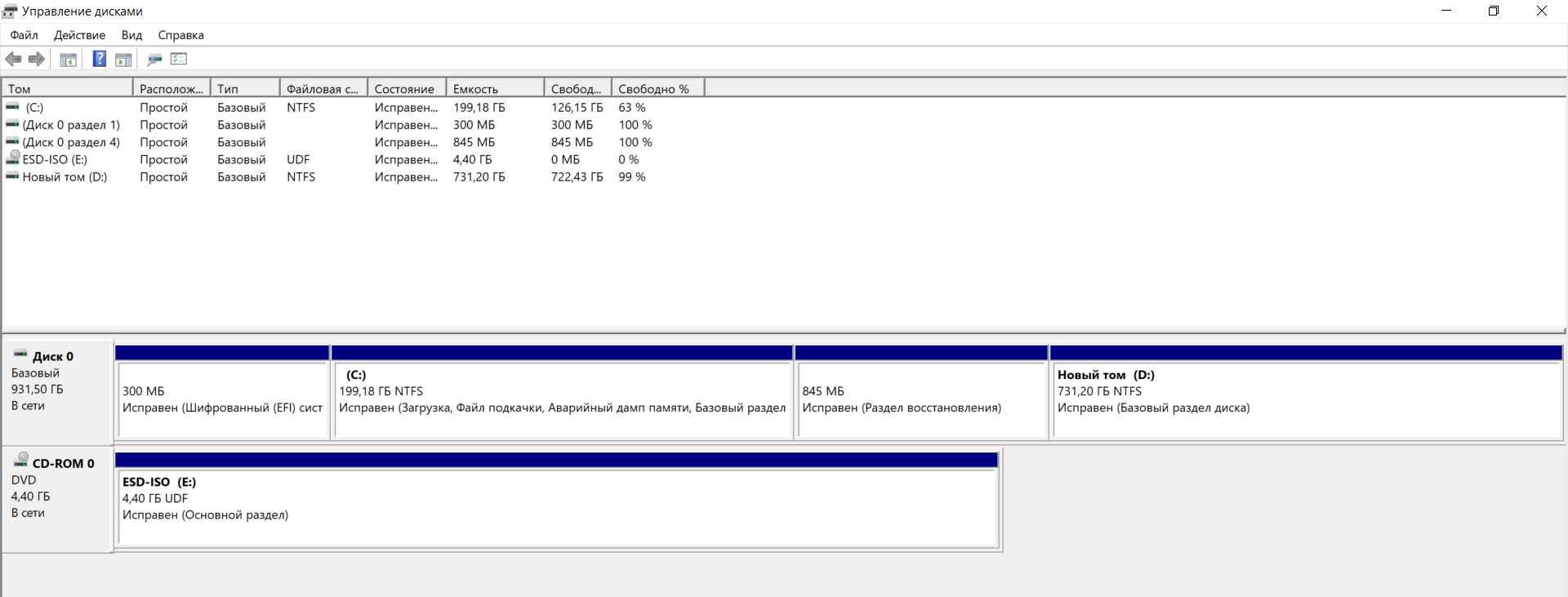Open the Вид menu
1568x597 pixels.
(x=131, y=35)
